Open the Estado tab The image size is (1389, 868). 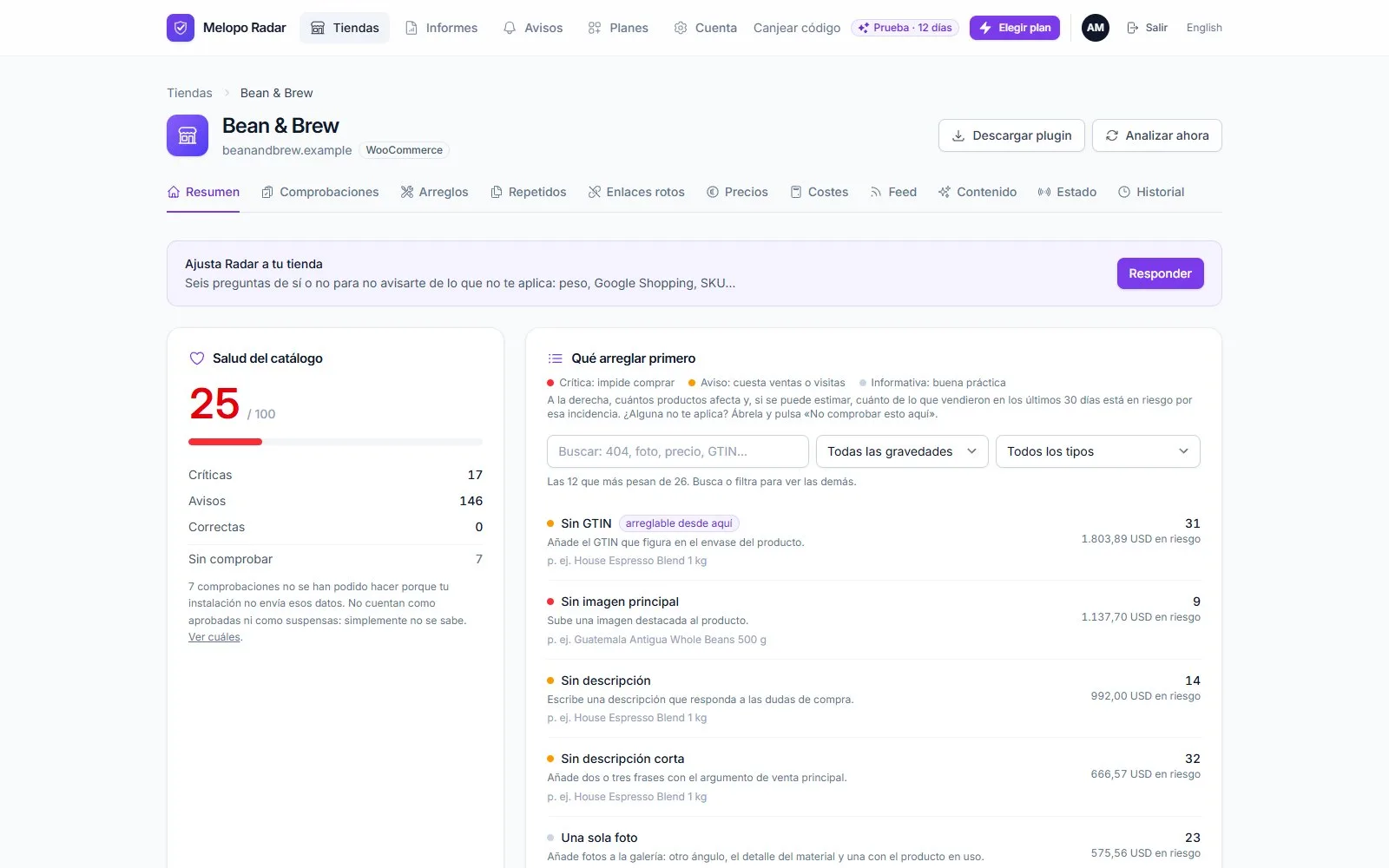(x=1067, y=192)
